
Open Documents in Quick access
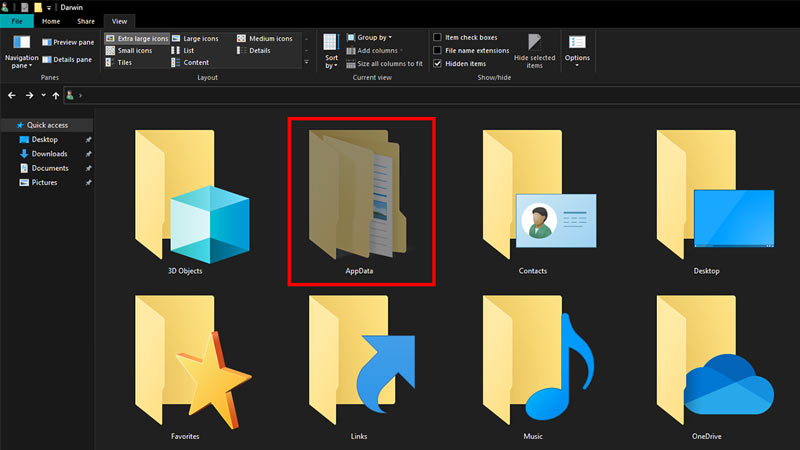(49, 168)
